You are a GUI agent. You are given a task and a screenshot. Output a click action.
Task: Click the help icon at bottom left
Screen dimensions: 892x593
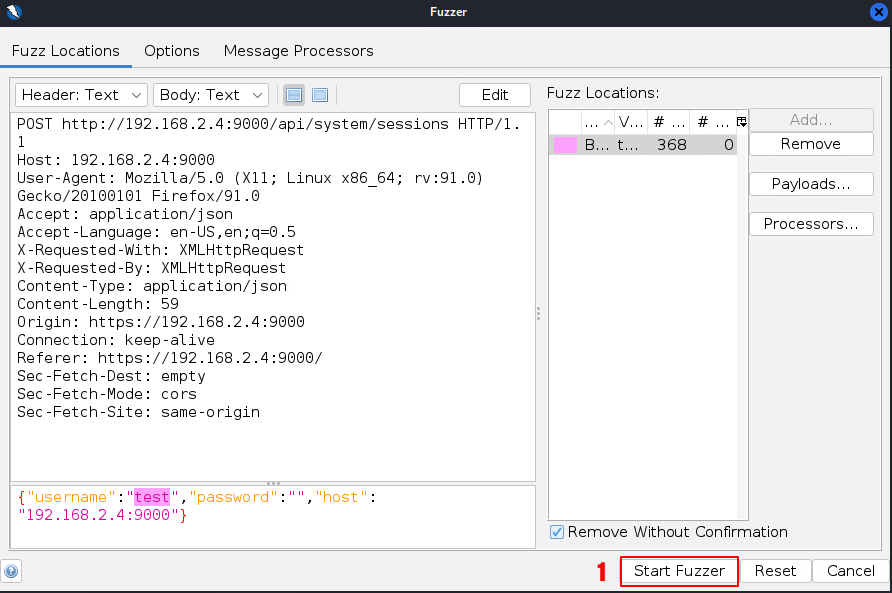(x=11, y=572)
